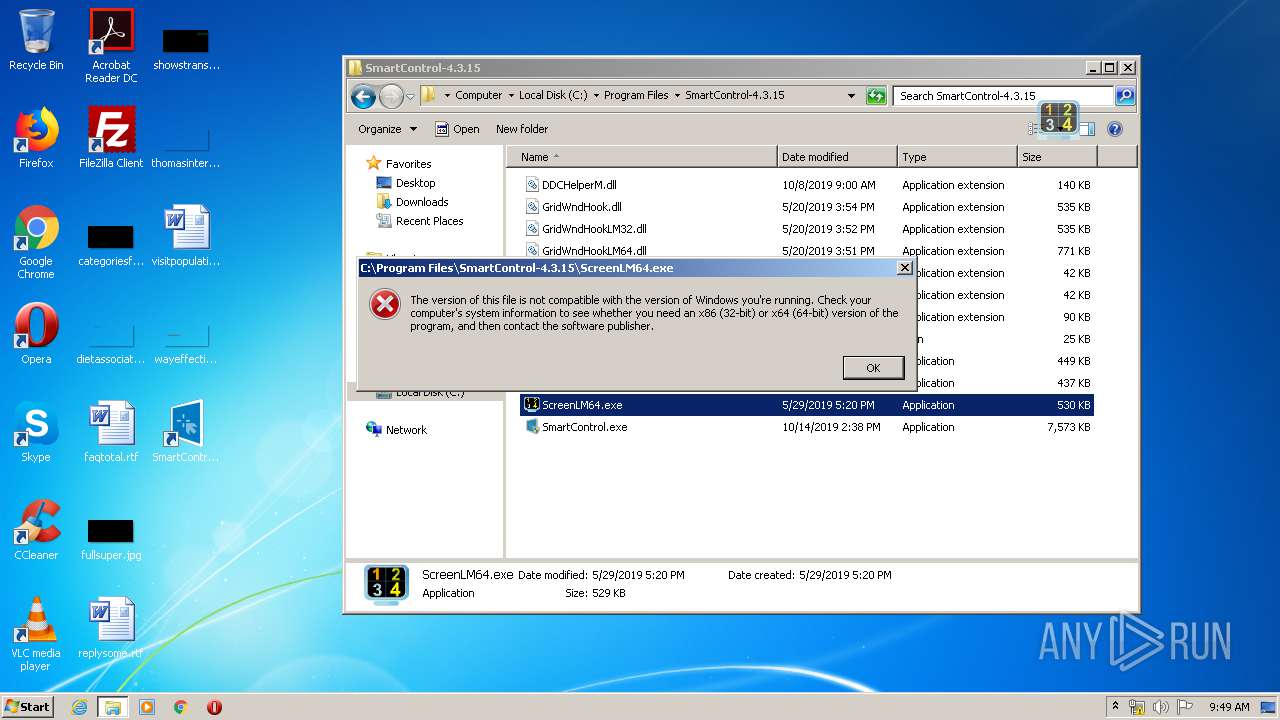This screenshot has height=720, width=1280.
Task: Select Local Disk (C:) in address breadcrumb
Action: pyautogui.click(x=553, y=96)
